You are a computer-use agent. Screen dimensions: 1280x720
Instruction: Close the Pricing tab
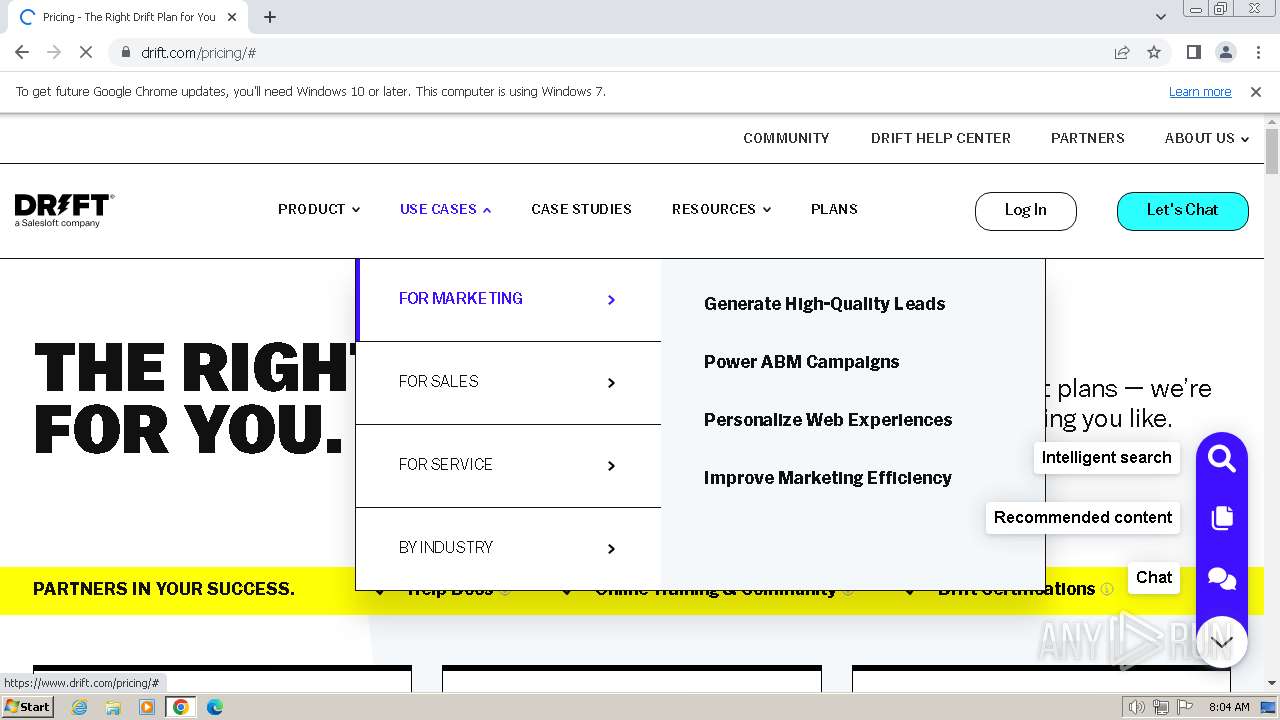click(x=232, y=17)
